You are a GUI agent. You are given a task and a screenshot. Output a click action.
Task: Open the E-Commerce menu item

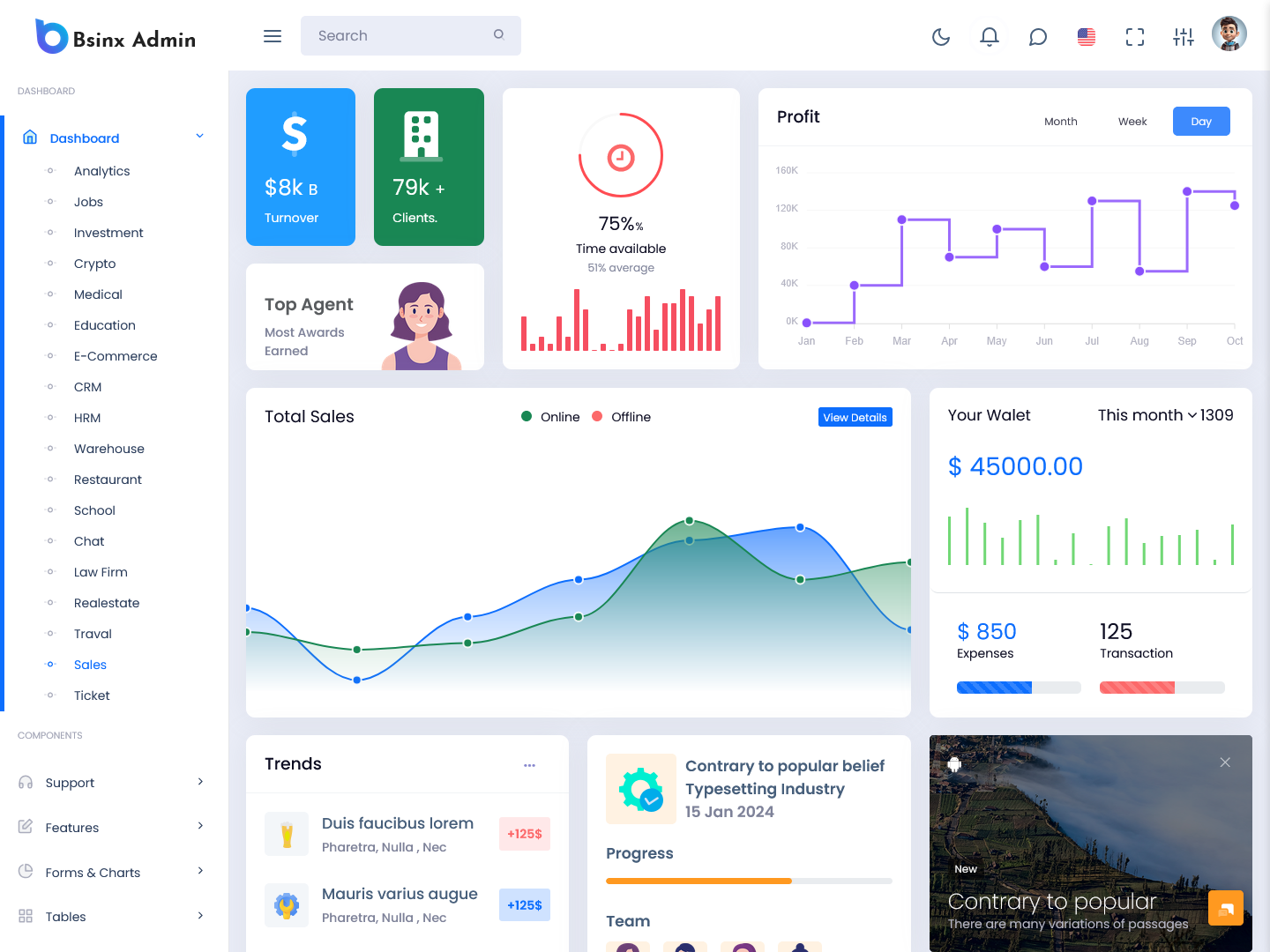click(x=116, y=356)
